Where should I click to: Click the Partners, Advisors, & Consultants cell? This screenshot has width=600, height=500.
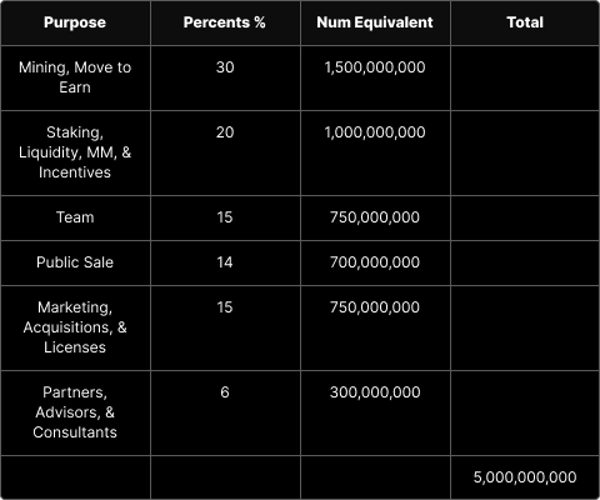pyautogui.click(x=75, y=412)
